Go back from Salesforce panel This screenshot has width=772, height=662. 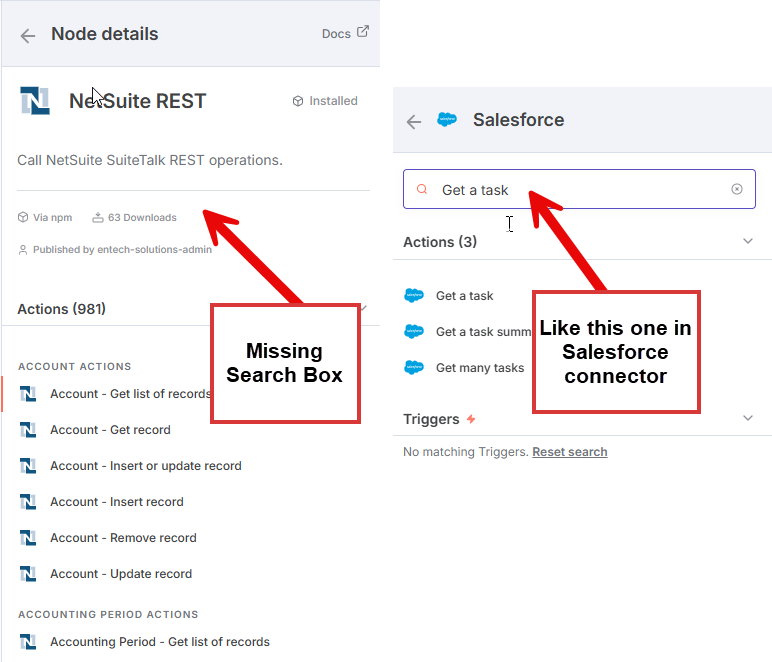pos(414,122)
